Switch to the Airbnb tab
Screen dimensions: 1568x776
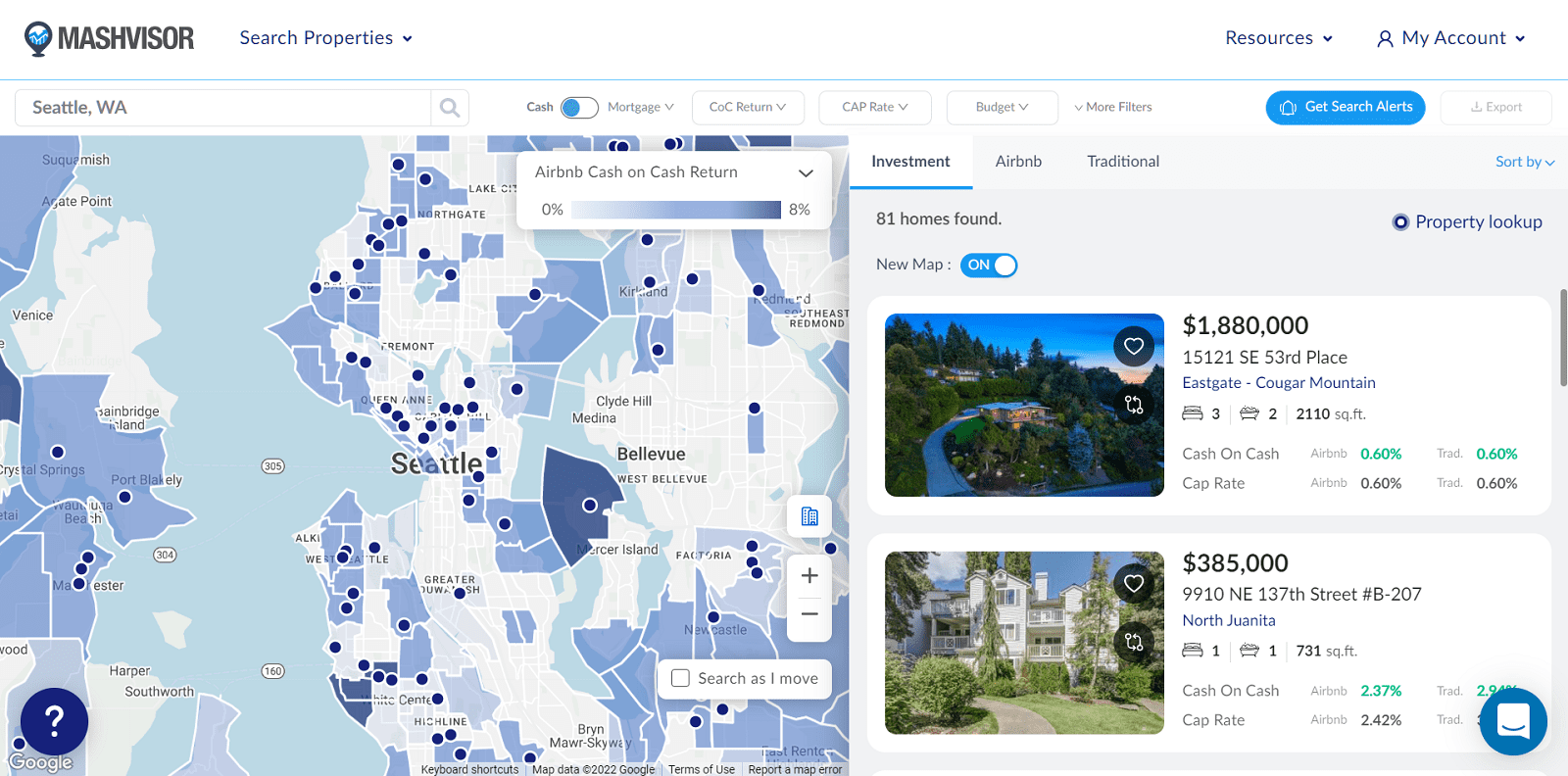click(x=1018, y=162)
